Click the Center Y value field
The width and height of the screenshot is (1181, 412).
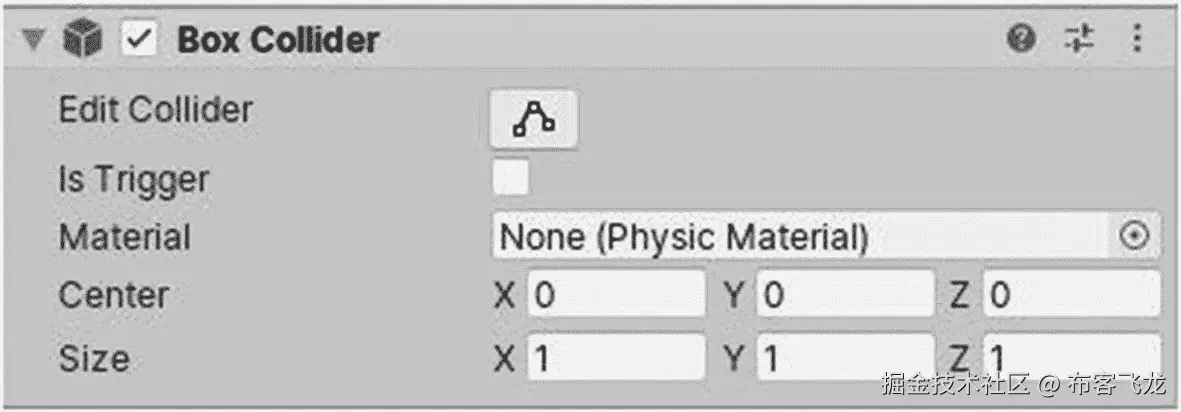(845, 294)
